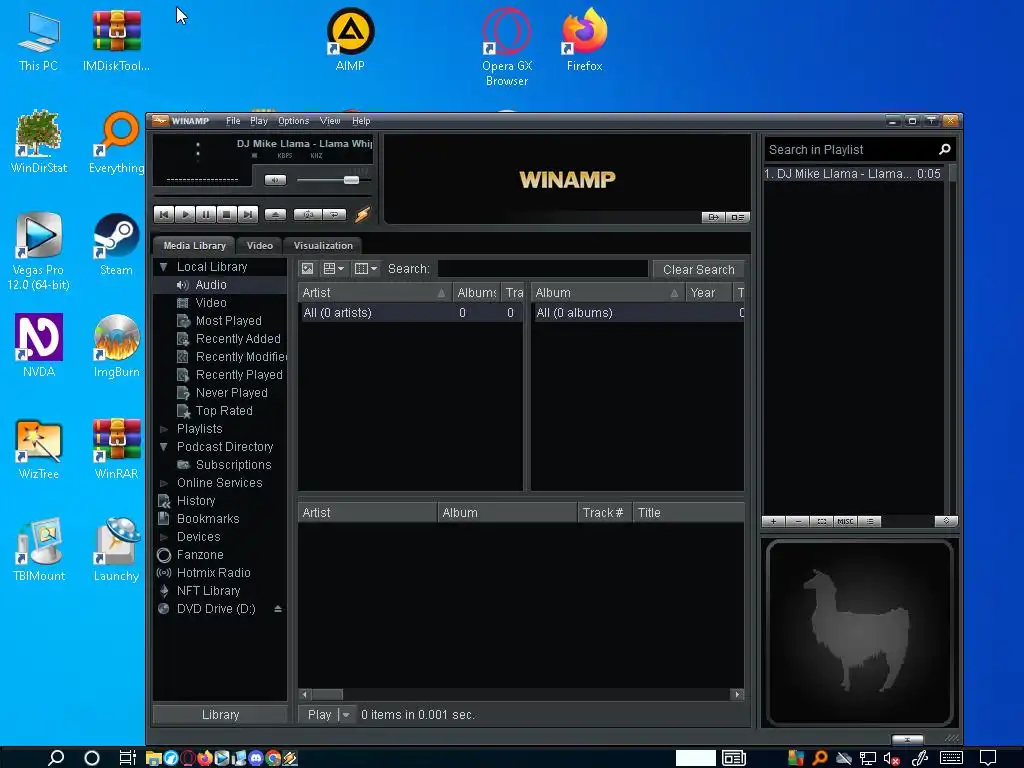Select the All (0 albums) row
The height and width of the screenshot is (768, 1024).
637,313
